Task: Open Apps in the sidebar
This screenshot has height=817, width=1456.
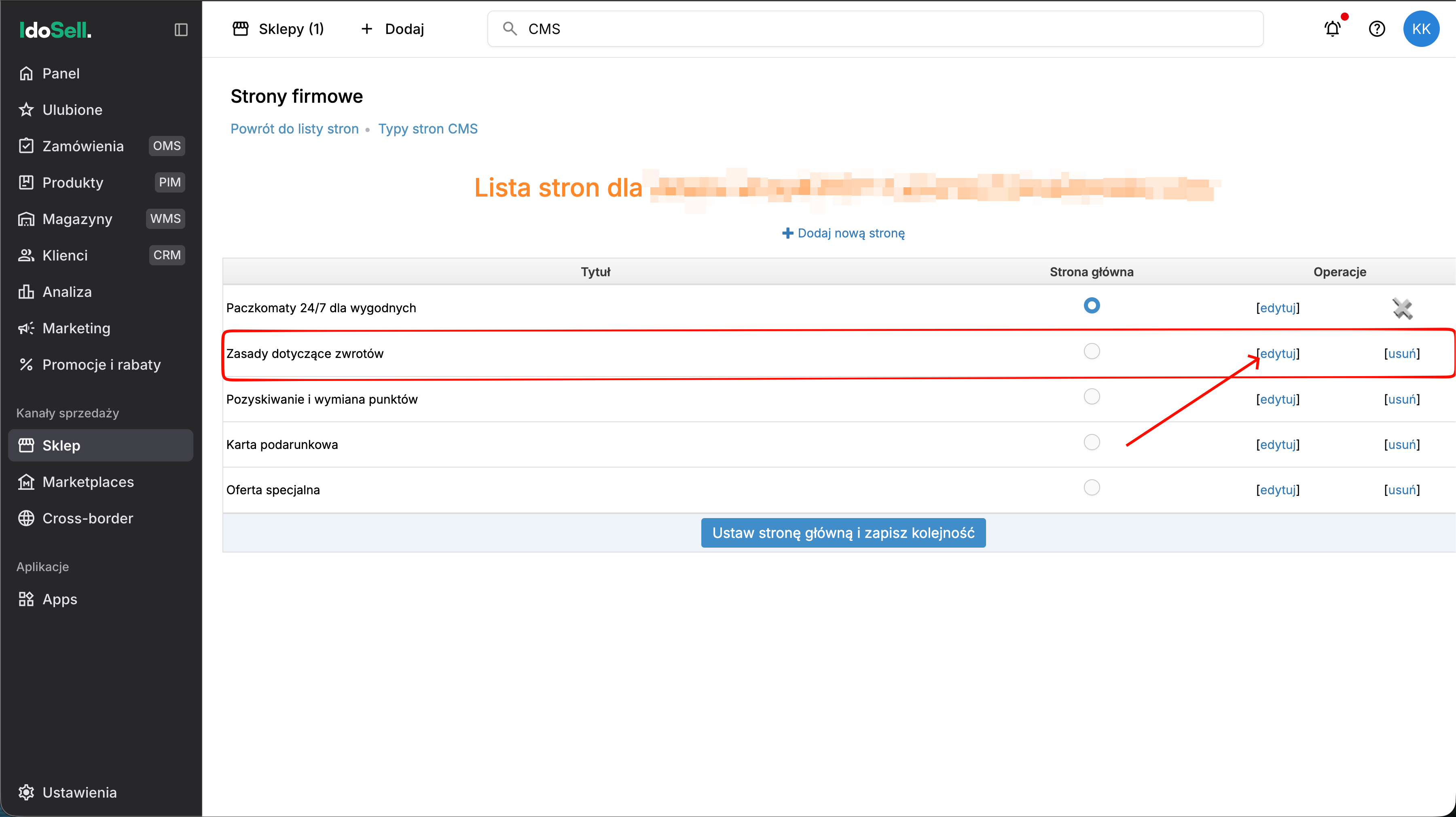Action: (101, 599)
